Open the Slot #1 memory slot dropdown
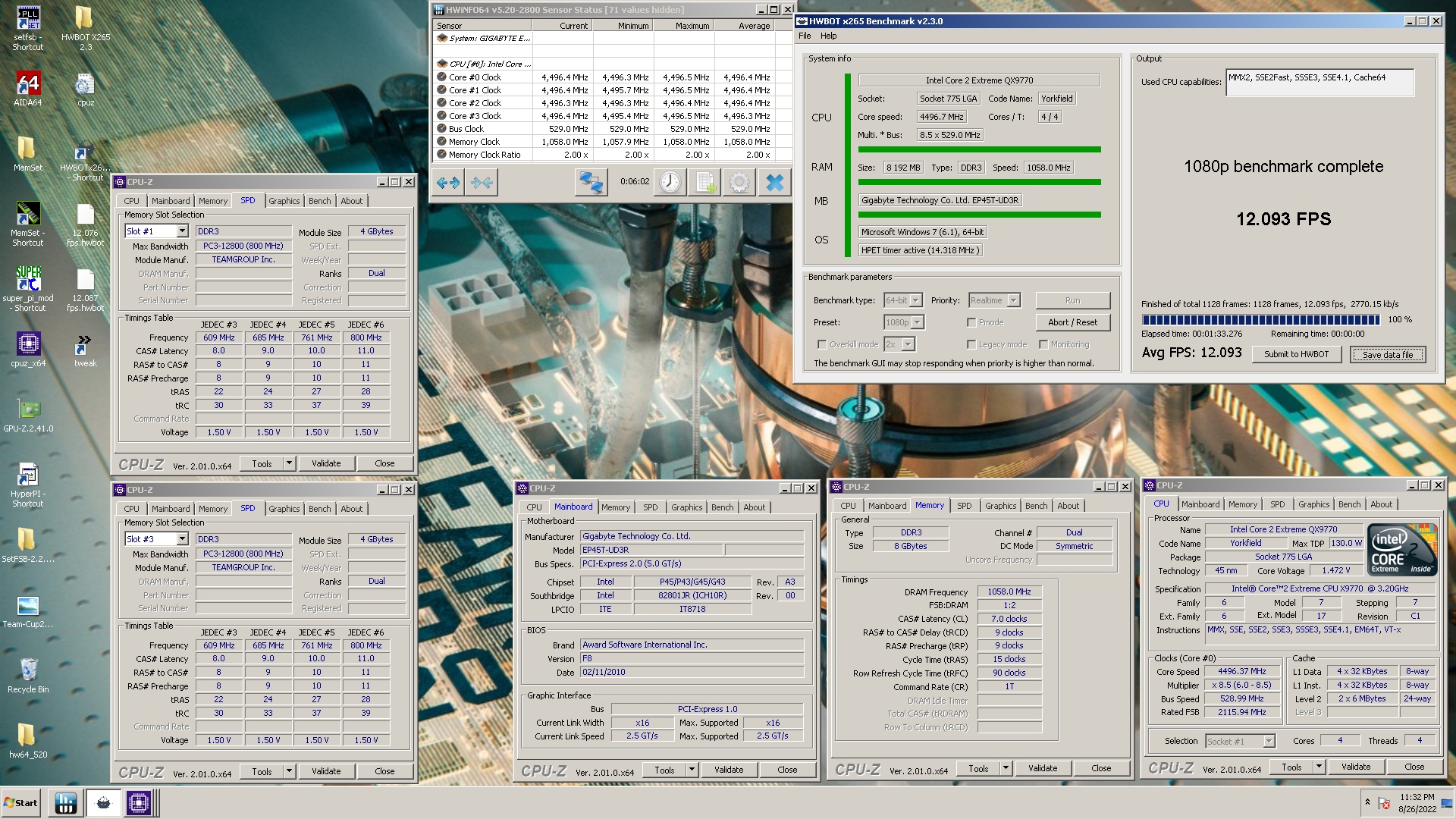 point(156,231)
